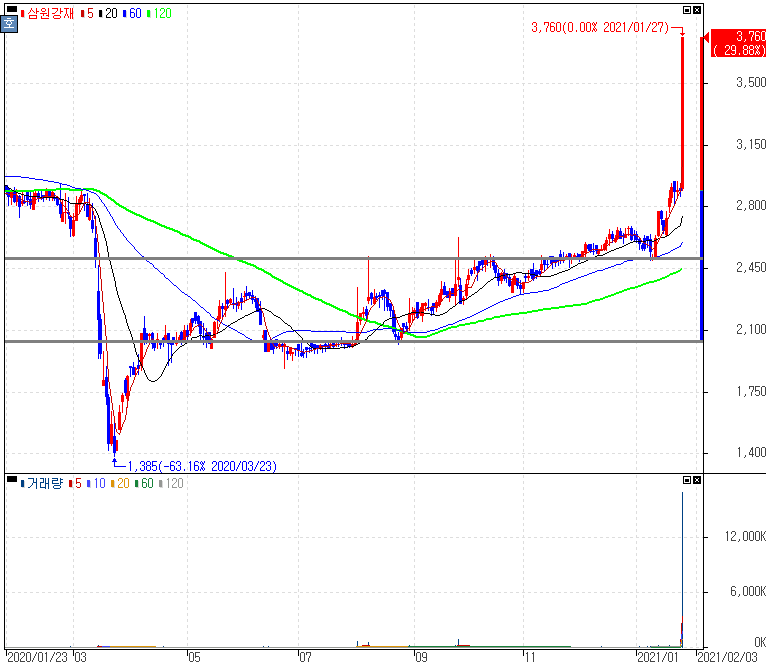
Task: Click the low annotation 1,385(-63.16% 2020/03/23)
Action: click(202, 467)
